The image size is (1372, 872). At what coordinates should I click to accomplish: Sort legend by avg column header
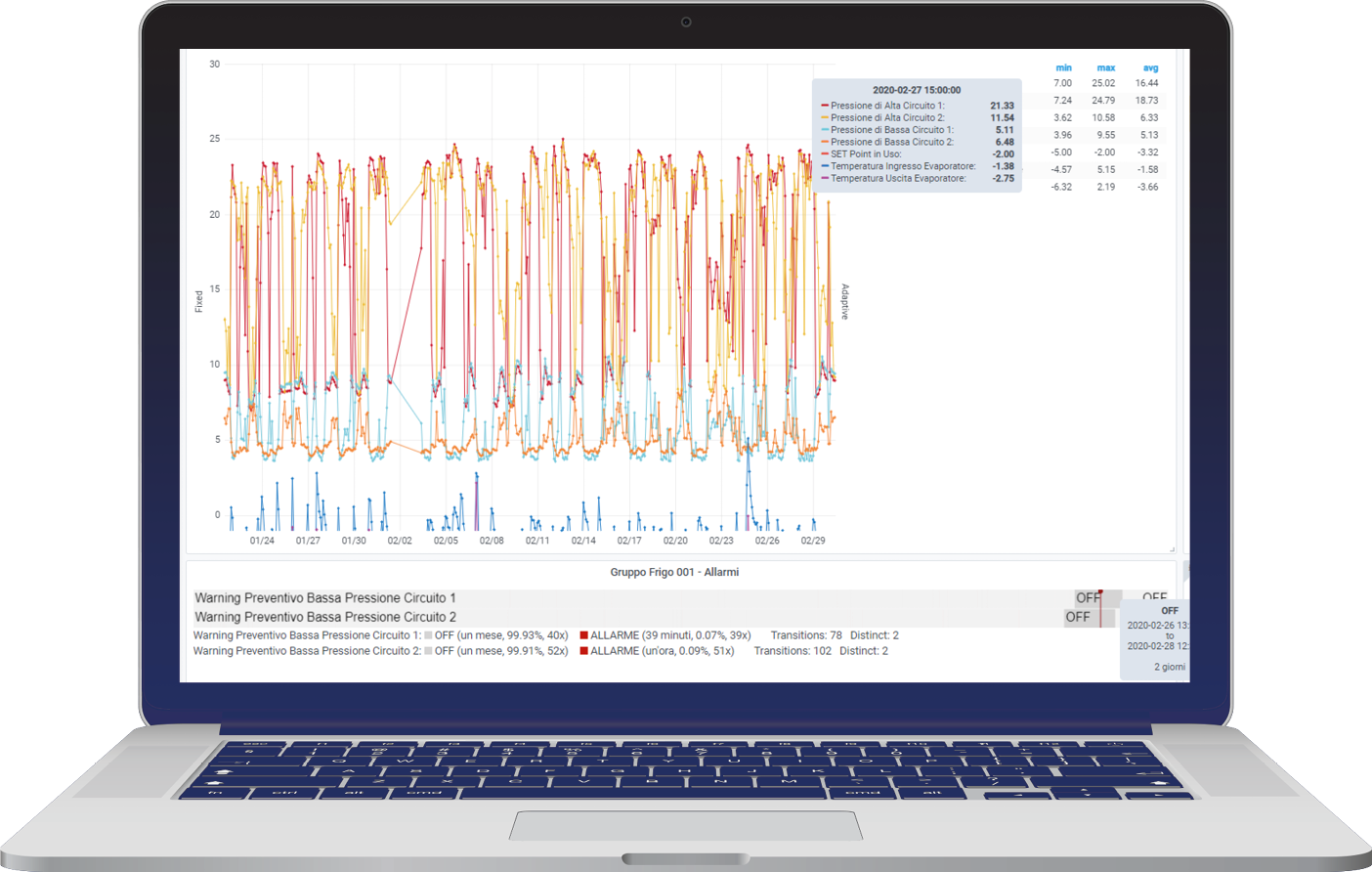tap(1150, 67)
